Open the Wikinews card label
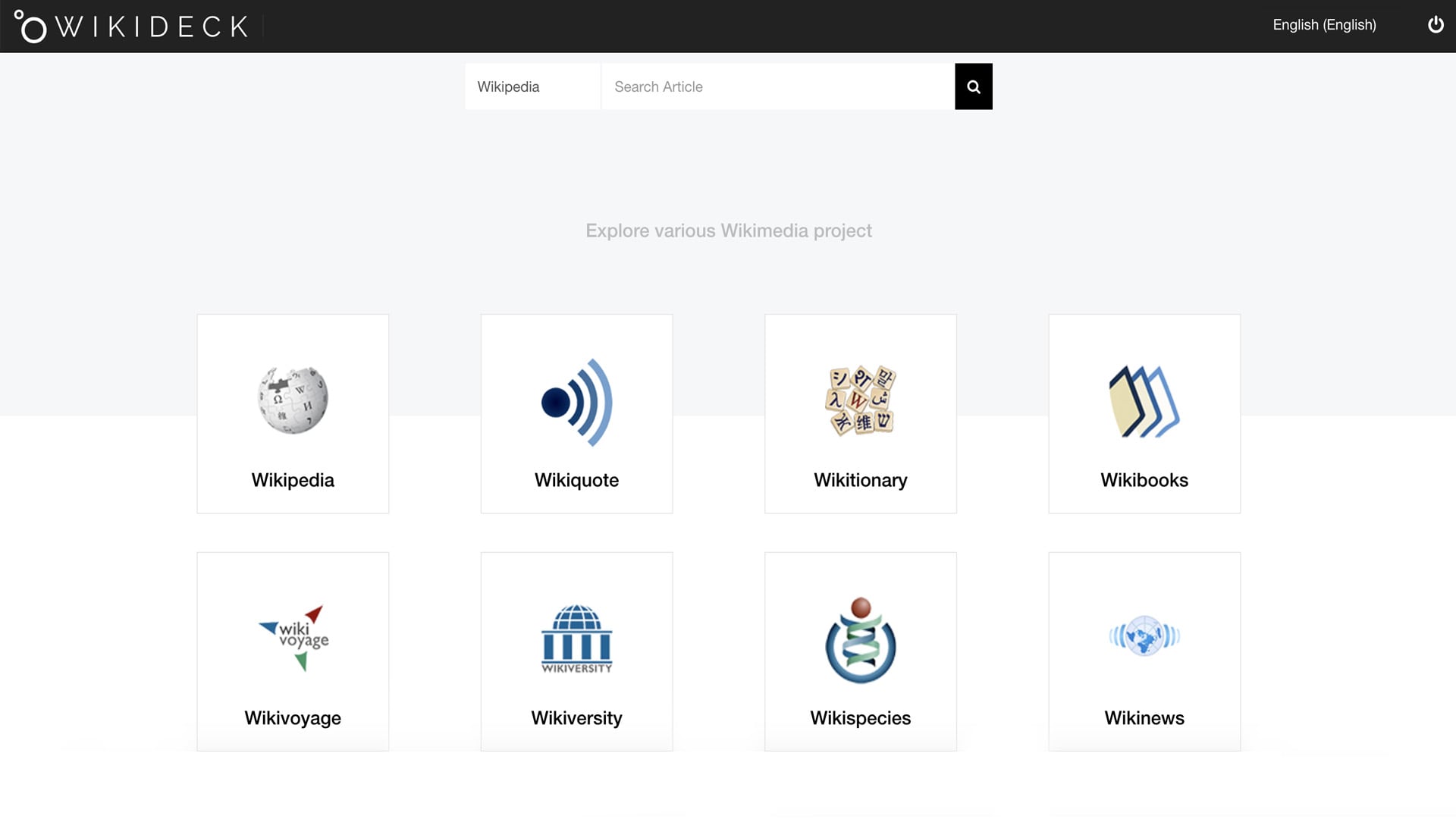This screenshot has height=819, width=1456. pos(1144,718)
